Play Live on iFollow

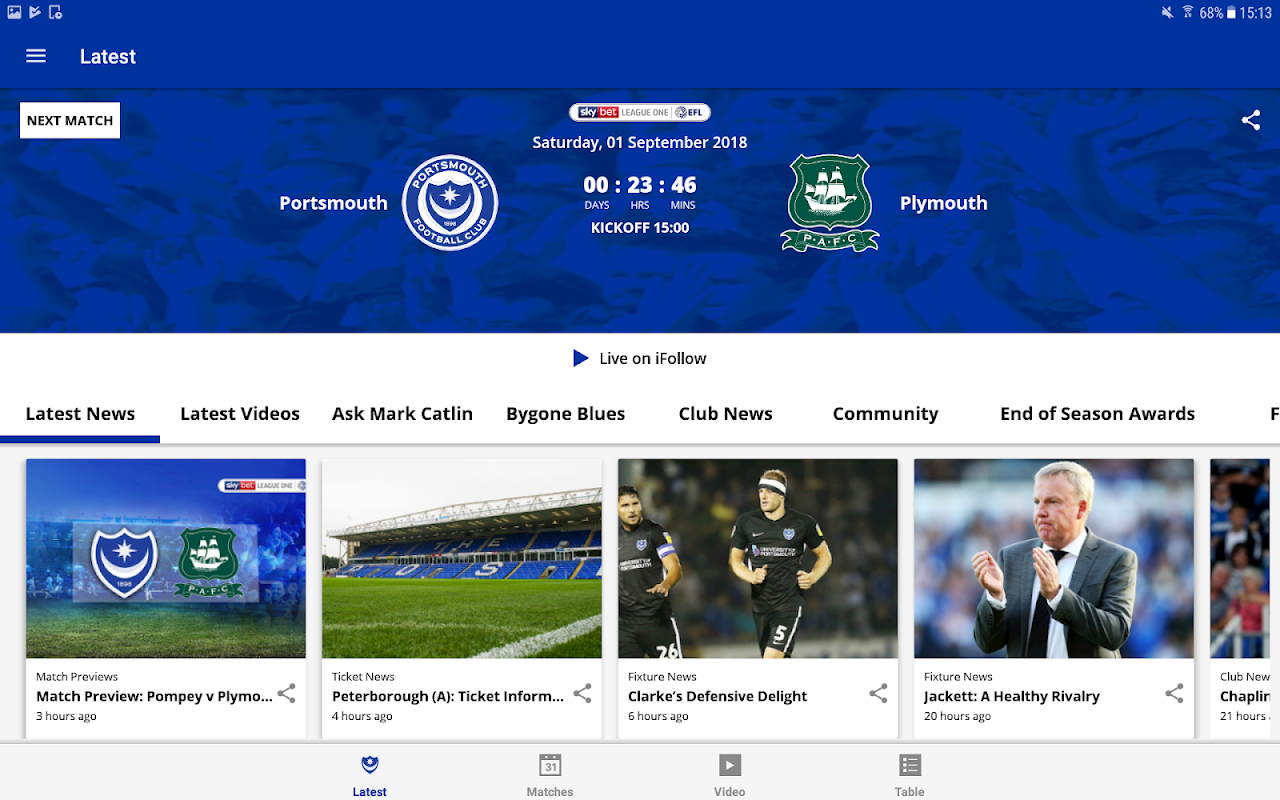coord(640,358)
